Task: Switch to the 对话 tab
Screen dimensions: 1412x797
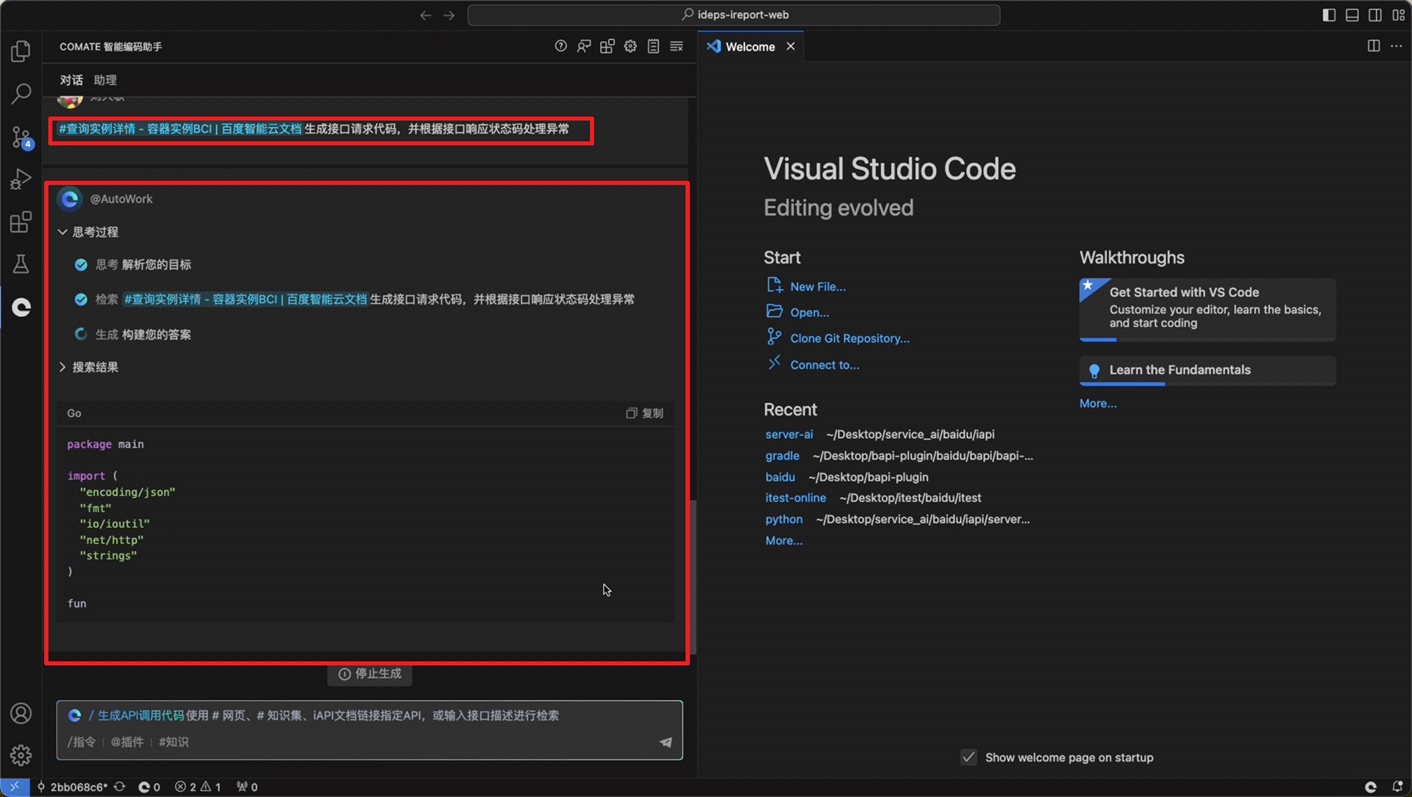Action: (x=71, y=80)
